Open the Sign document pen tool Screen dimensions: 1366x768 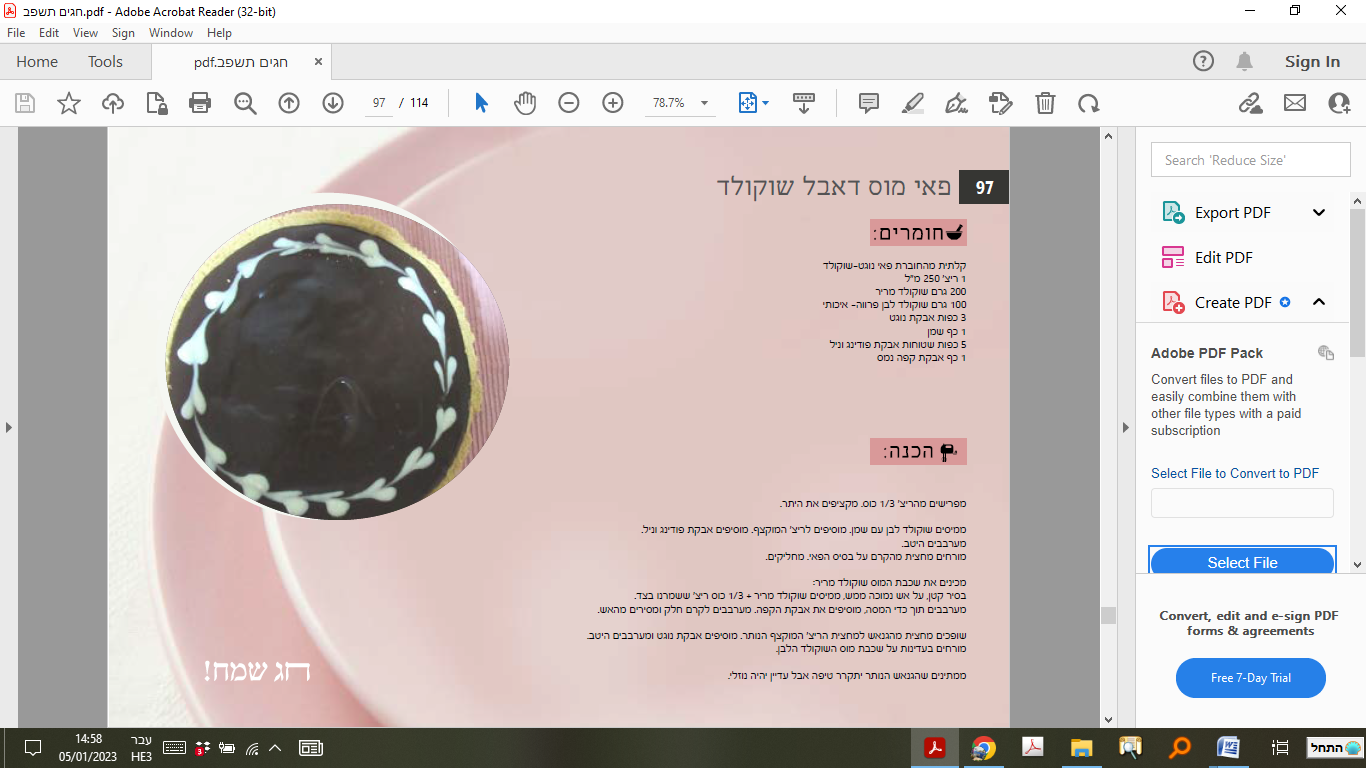(957, 103)
